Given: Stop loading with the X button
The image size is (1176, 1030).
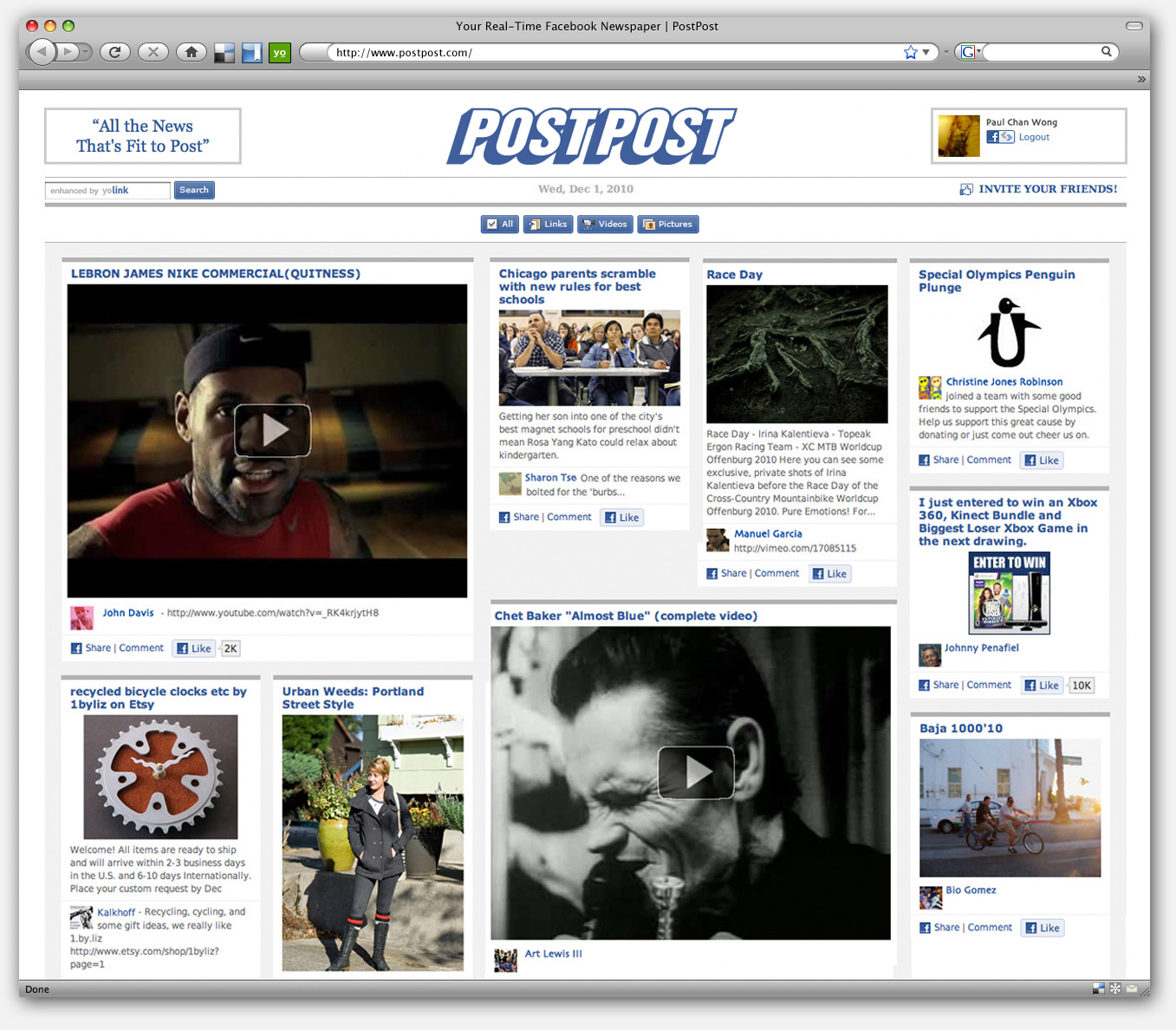Looking at the screenshot, I should click(x=153, y=52).
